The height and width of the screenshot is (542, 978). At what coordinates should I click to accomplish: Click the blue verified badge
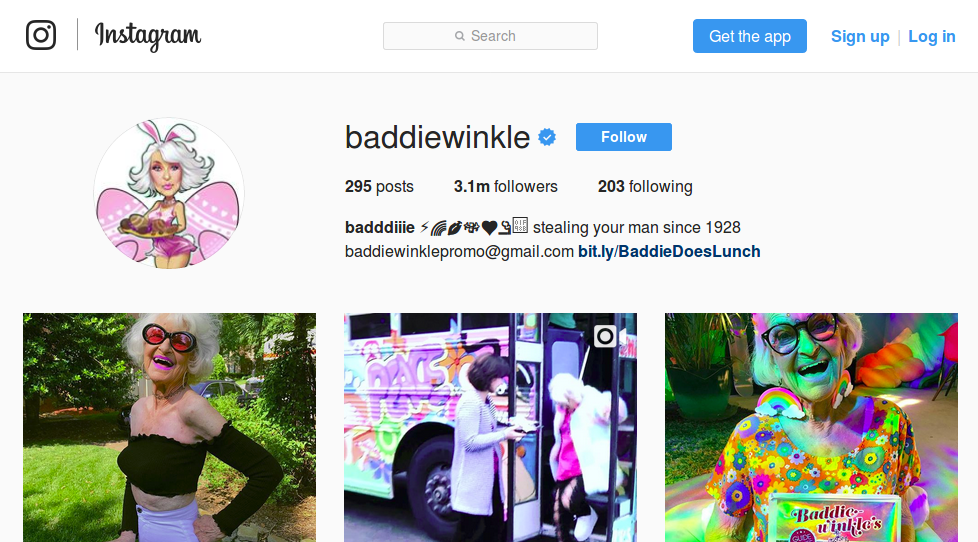tap(547, 137)
